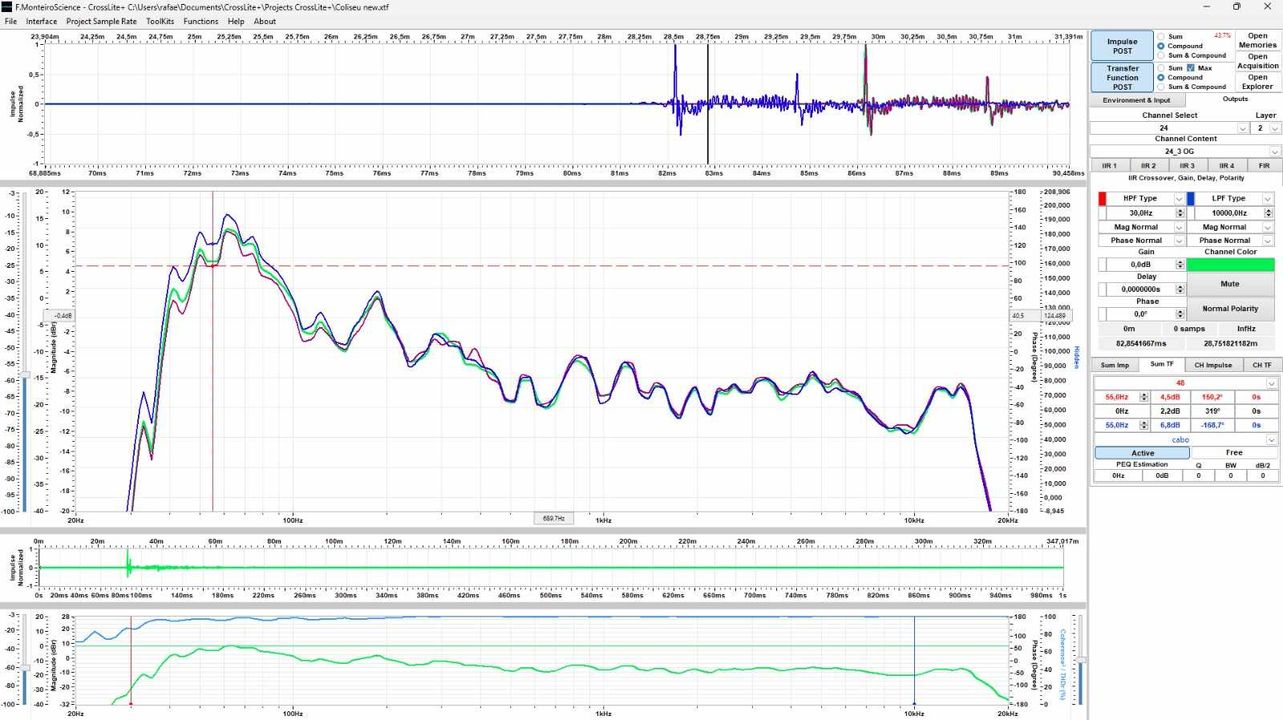Switch to the Sum Imp tab
Viewport: 1283px width, 720px height.
point(1115,365)
